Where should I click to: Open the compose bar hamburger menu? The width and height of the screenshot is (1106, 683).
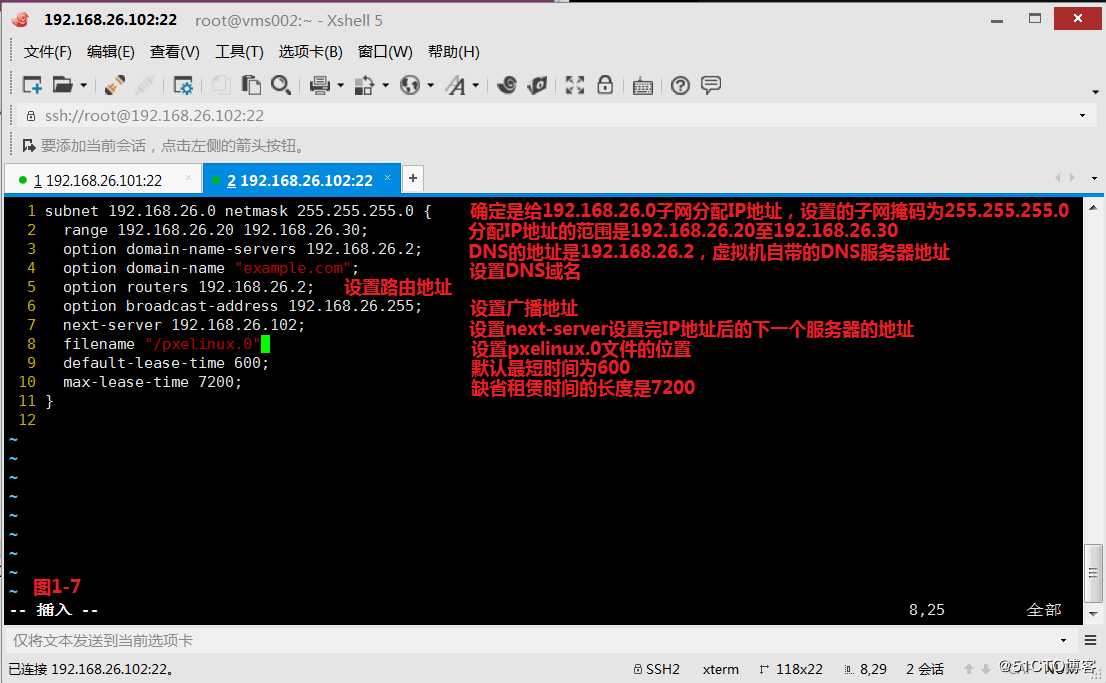(1090, 640)
